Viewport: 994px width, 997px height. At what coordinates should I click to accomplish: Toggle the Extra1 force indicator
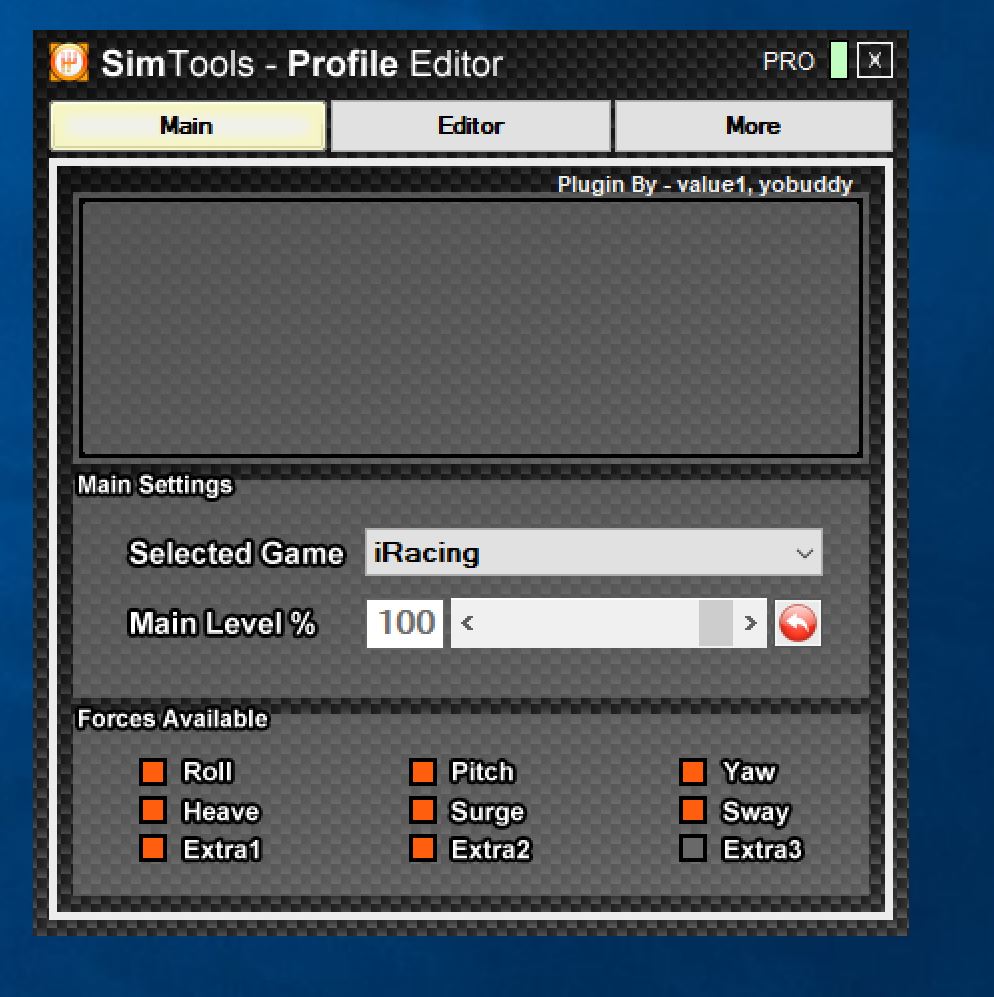[x=153, y=848]
